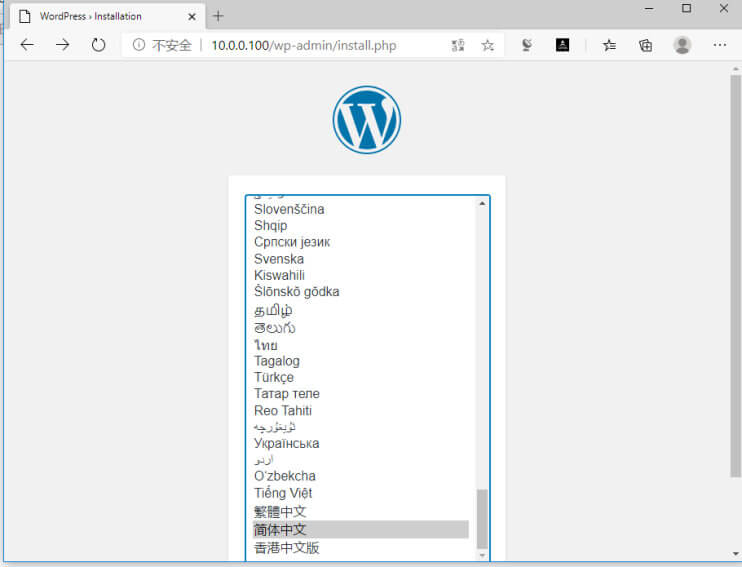The height and width of the screenshot is (567, 742).
Task: Click the WordPress logo
Action: [x=367, y=120]
